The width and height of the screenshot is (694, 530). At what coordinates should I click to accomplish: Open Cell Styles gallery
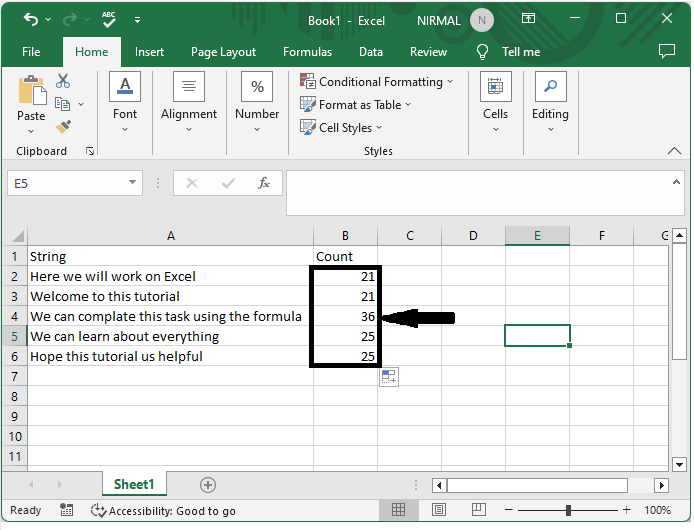[341, 128]
